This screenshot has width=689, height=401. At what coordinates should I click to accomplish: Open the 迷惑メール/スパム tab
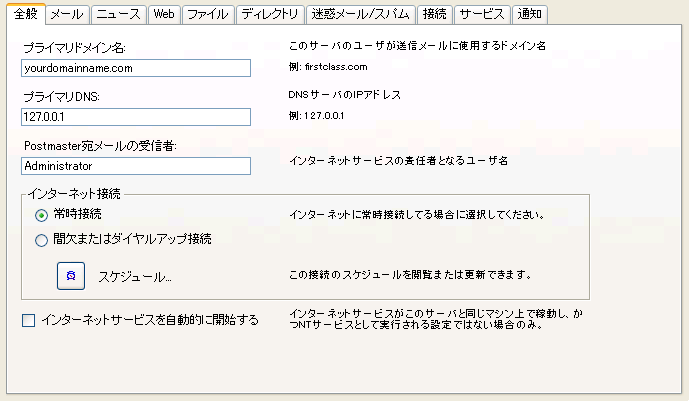coord(360,14)
